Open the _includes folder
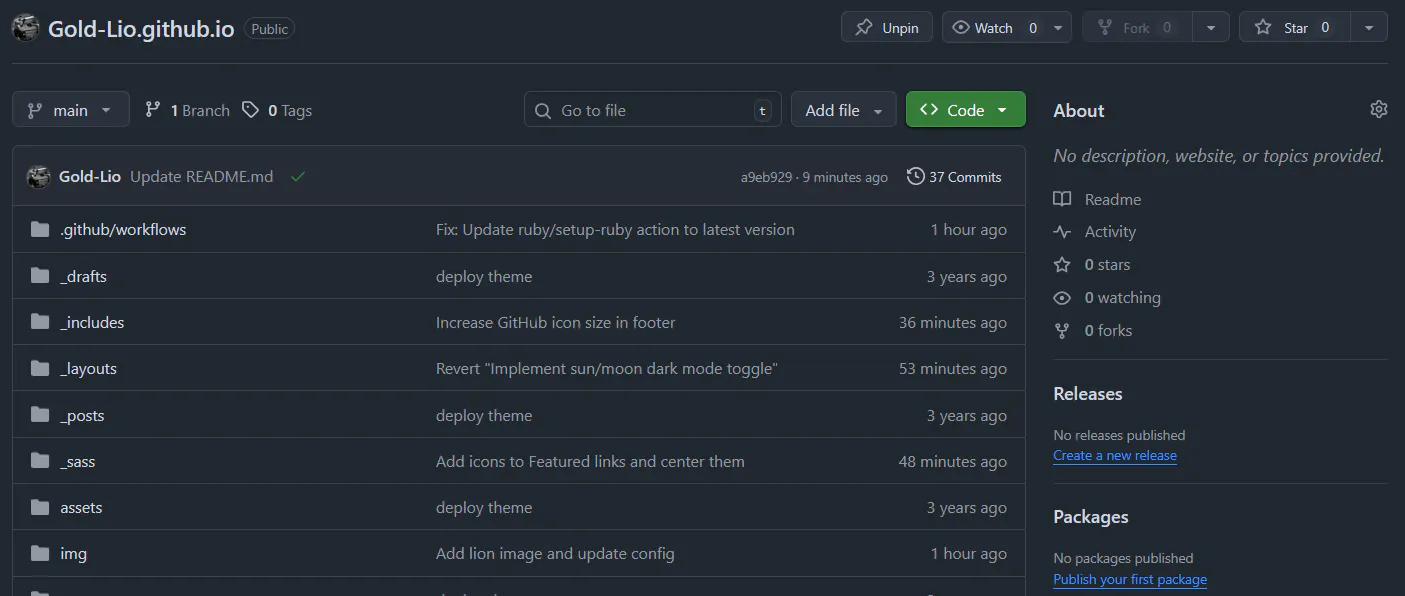The height and width of the screenshot is (596, 1405). coord(92,323)
